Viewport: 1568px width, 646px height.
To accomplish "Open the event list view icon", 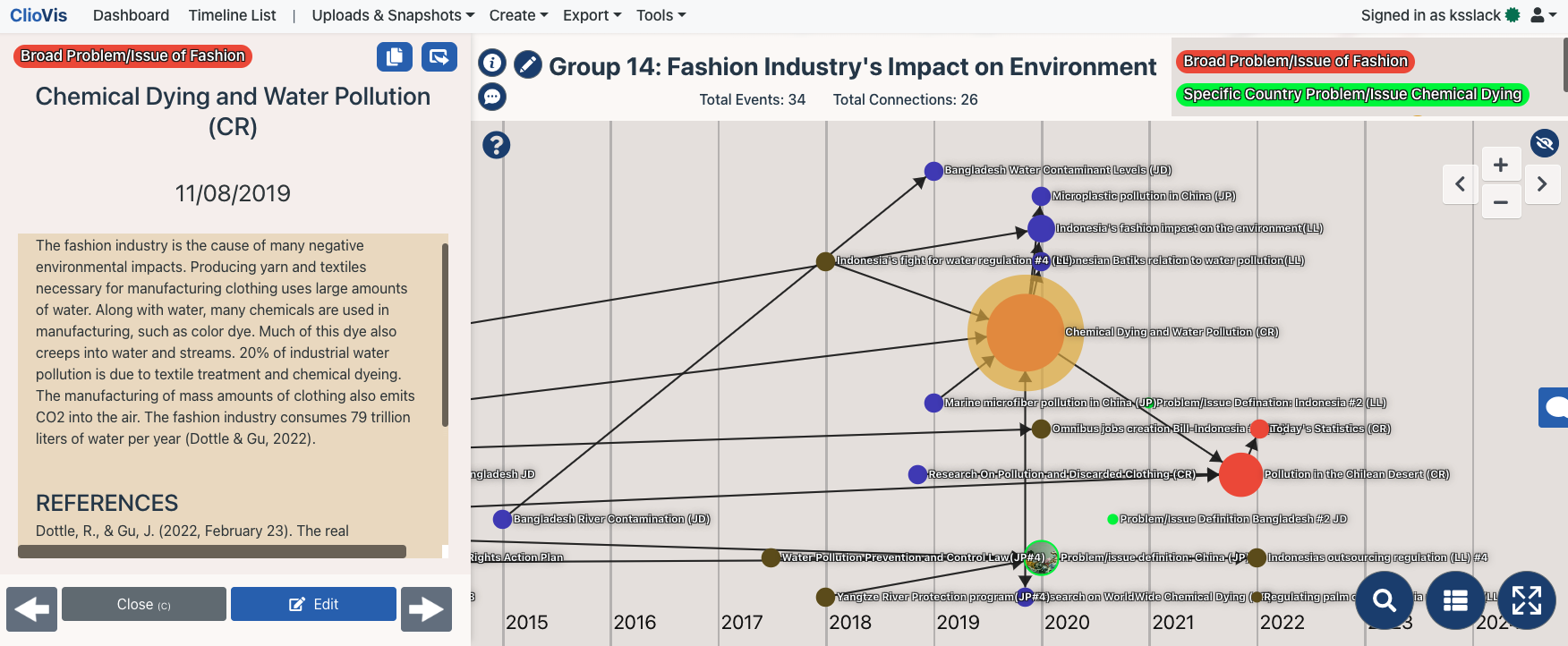I will (1455, 600).
